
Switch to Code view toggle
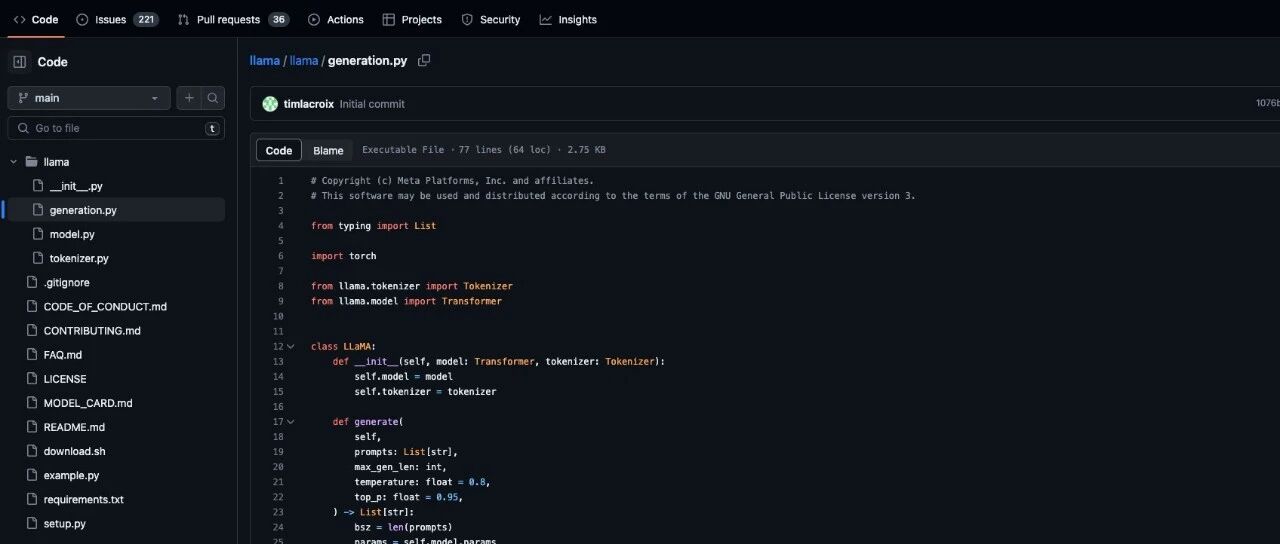coord(279,150)
